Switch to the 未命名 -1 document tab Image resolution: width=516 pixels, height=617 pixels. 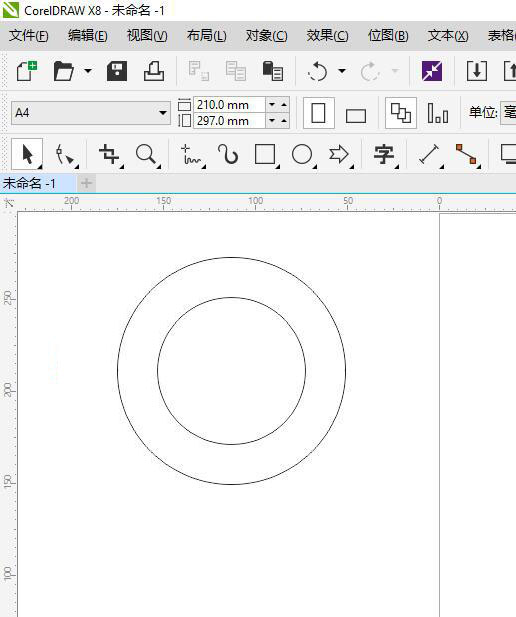38,183
